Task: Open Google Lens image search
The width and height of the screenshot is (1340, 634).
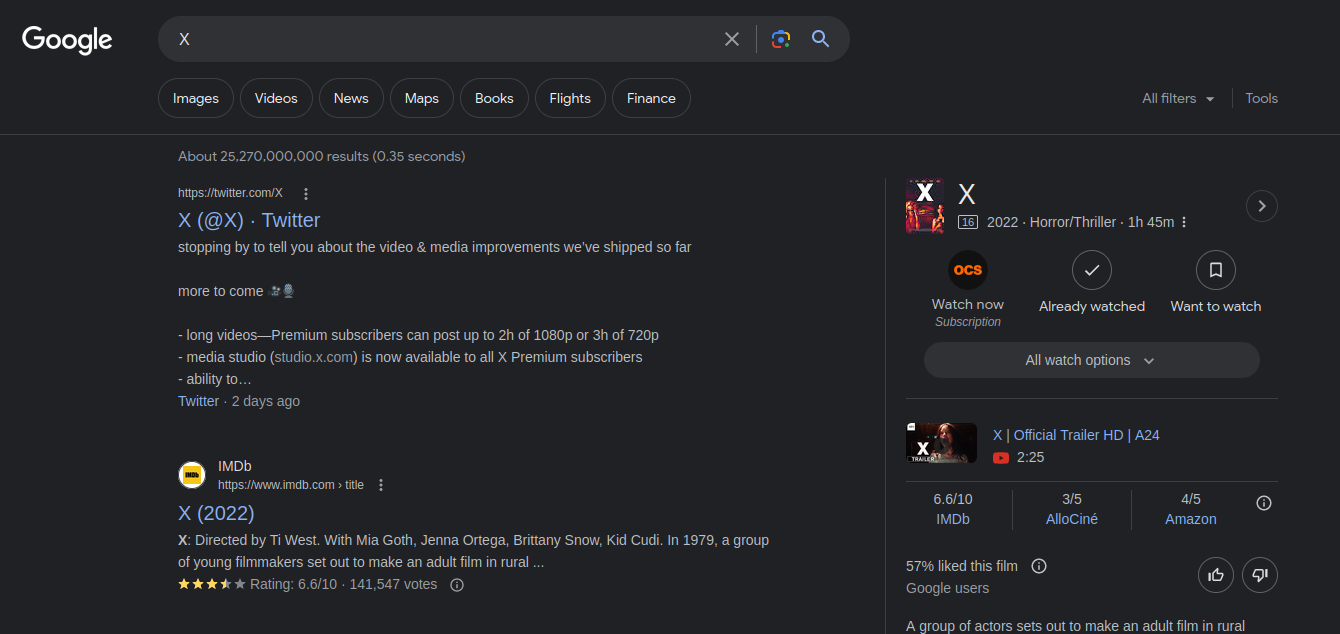Action: tap(781, 39)
